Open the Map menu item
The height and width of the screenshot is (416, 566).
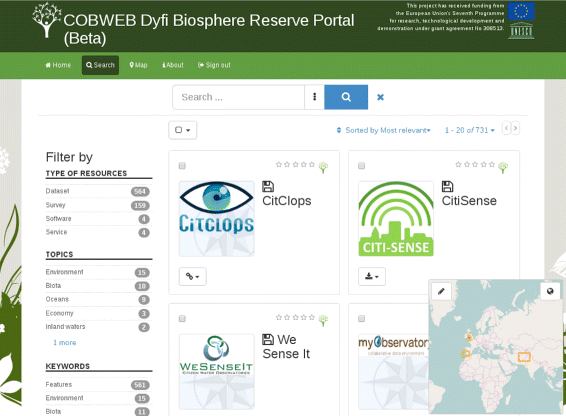(x=139, y=65)
